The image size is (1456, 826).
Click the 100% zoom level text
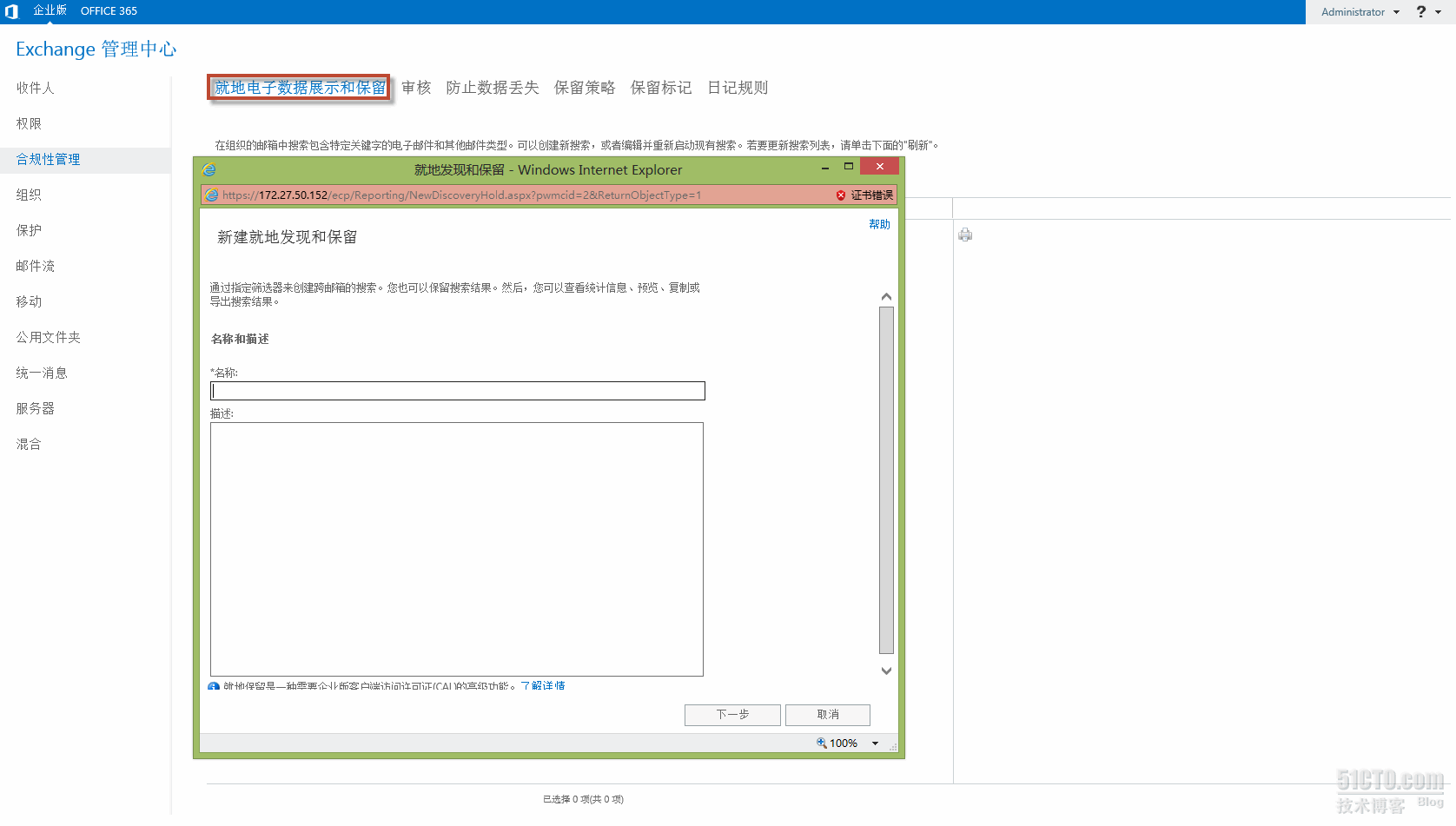[844, 743]
